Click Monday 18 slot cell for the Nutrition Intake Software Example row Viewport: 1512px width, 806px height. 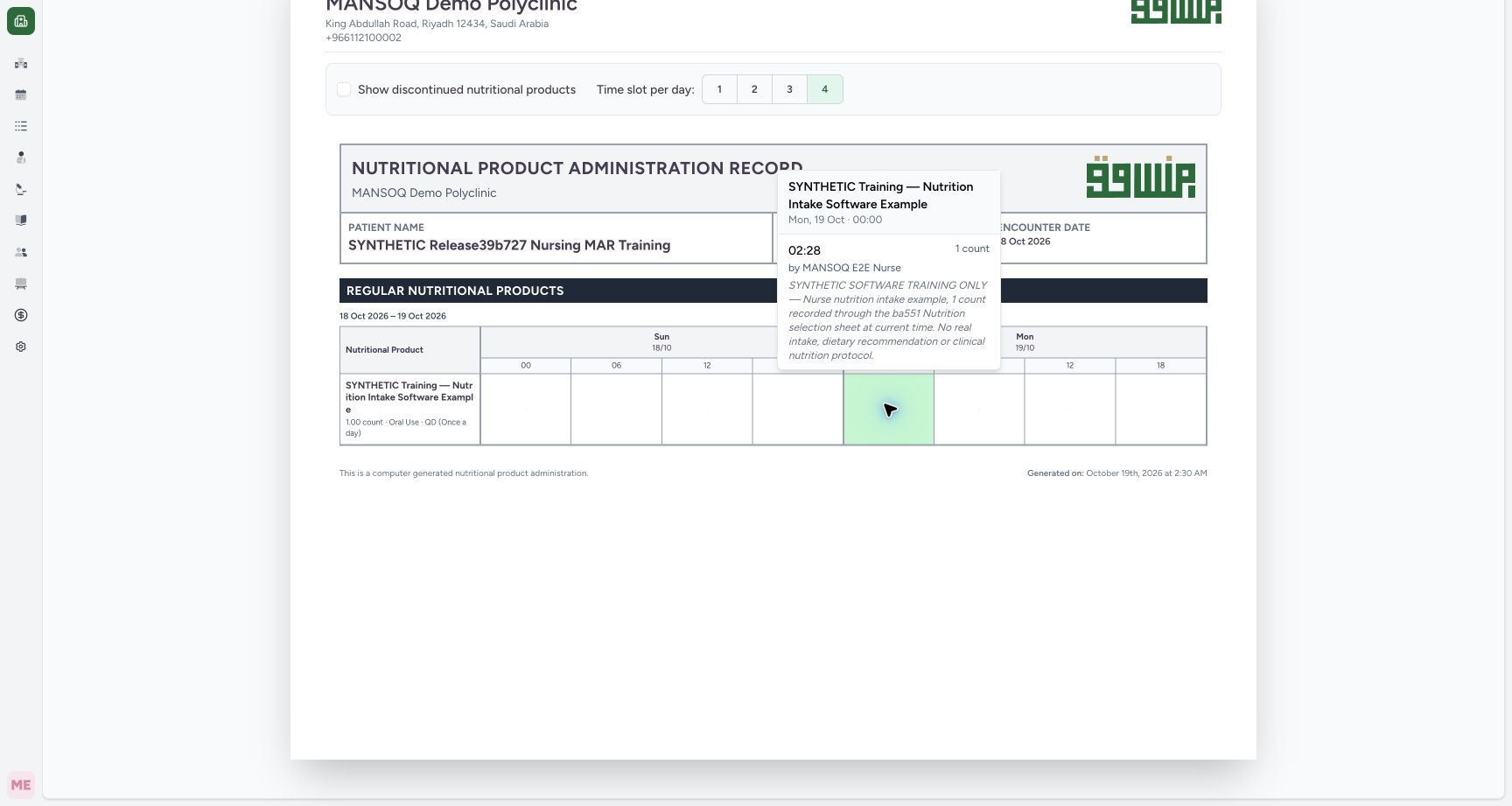1160,409
